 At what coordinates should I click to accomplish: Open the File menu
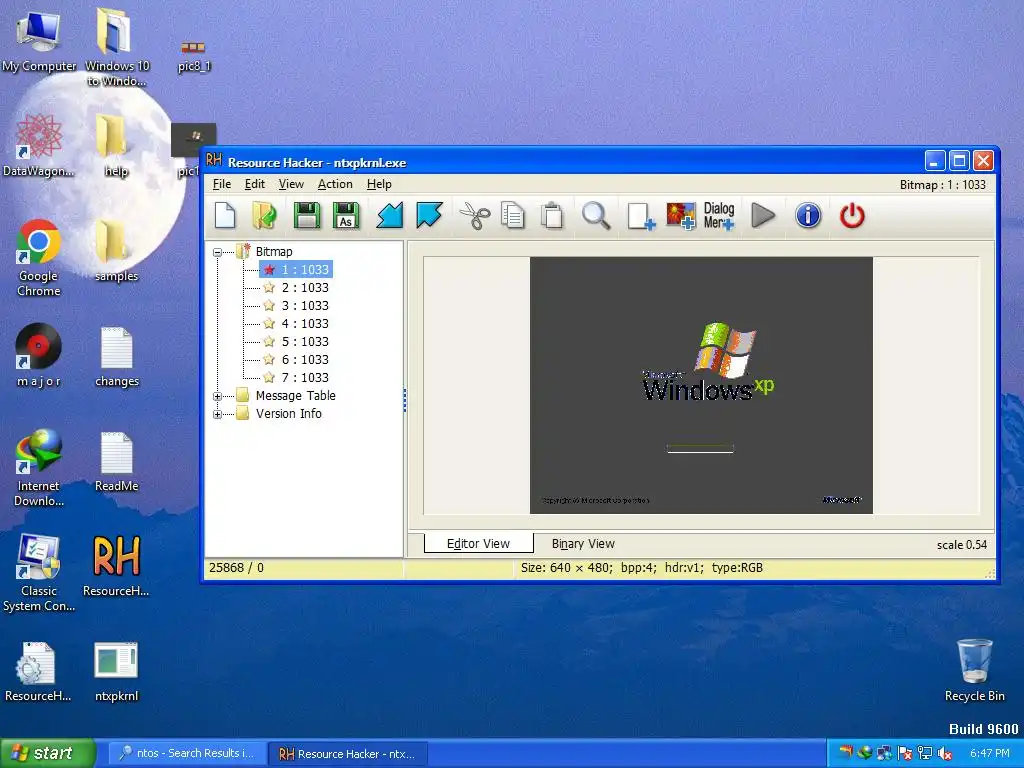[x=222, y=184]
